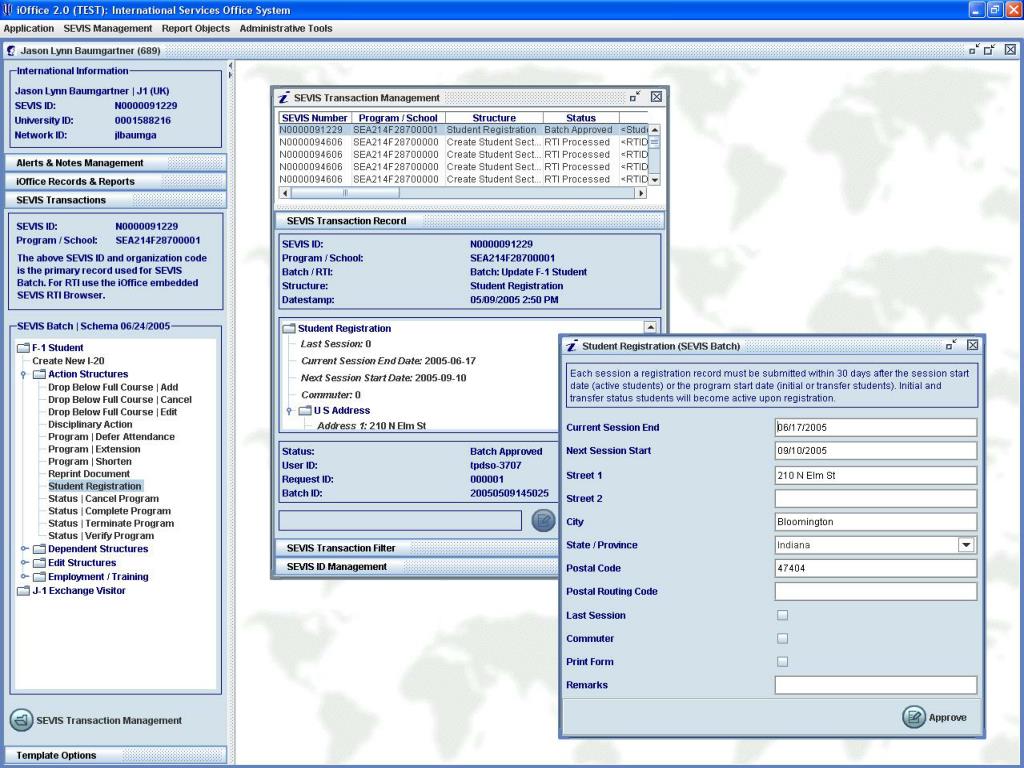The width and height of the screenshot is (1024, 768).
Task: Click the horizontal scrollbar thumb in the transactions table
Action: click(x=345, y=193)
